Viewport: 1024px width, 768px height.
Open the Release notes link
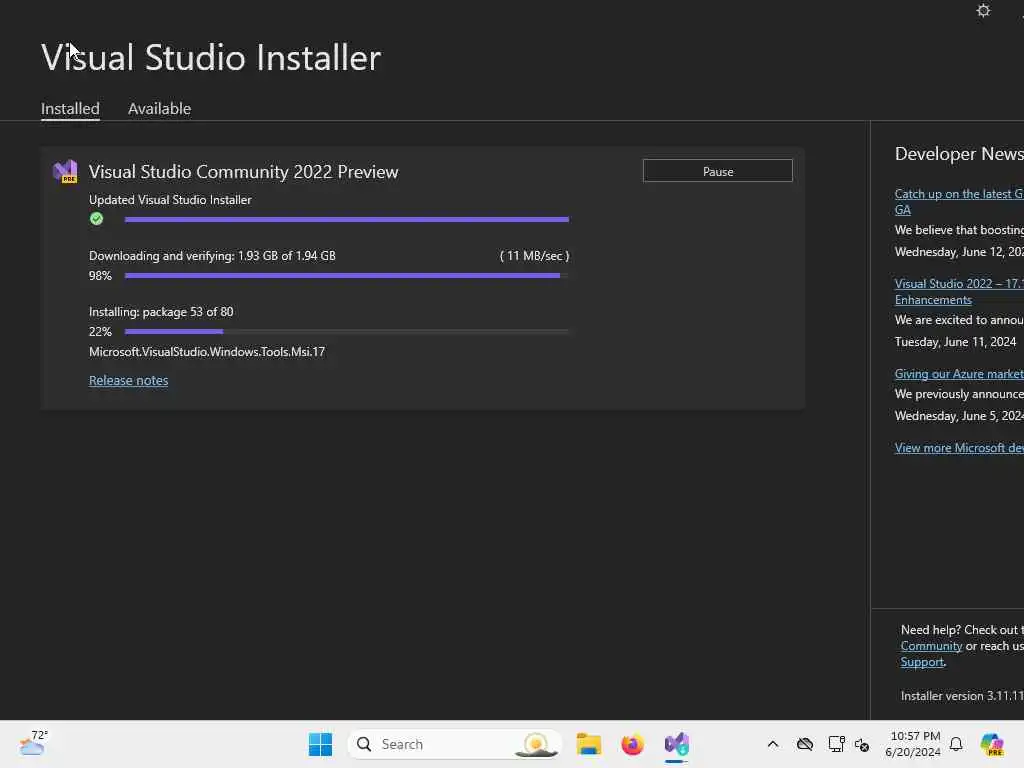point(129,380)
